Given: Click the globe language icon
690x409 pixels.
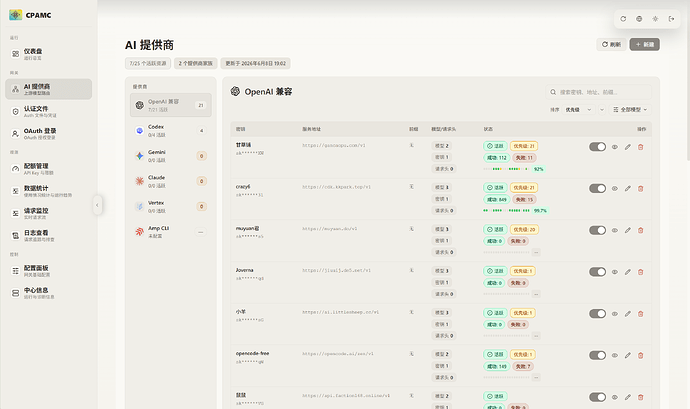Looking at the screenshot, I should (639, 19).
